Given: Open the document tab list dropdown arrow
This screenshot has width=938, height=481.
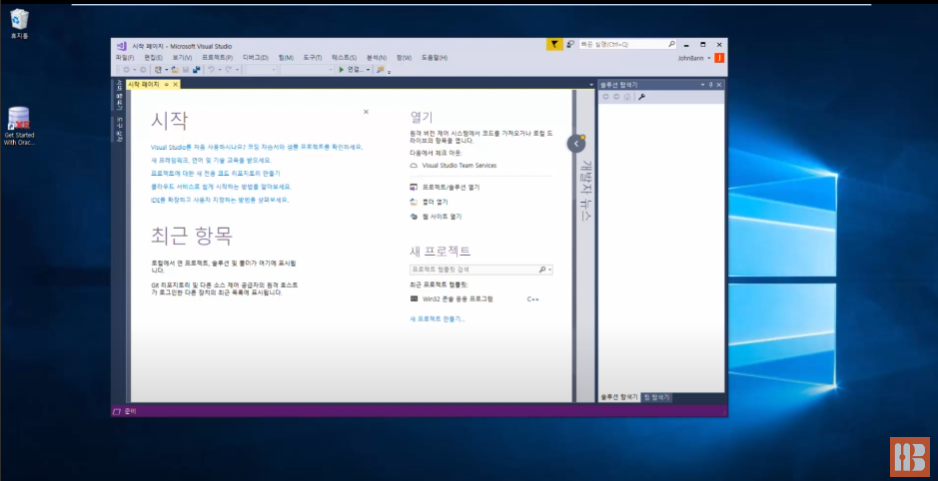Looking at the screenshot, I should coord(592,85).
